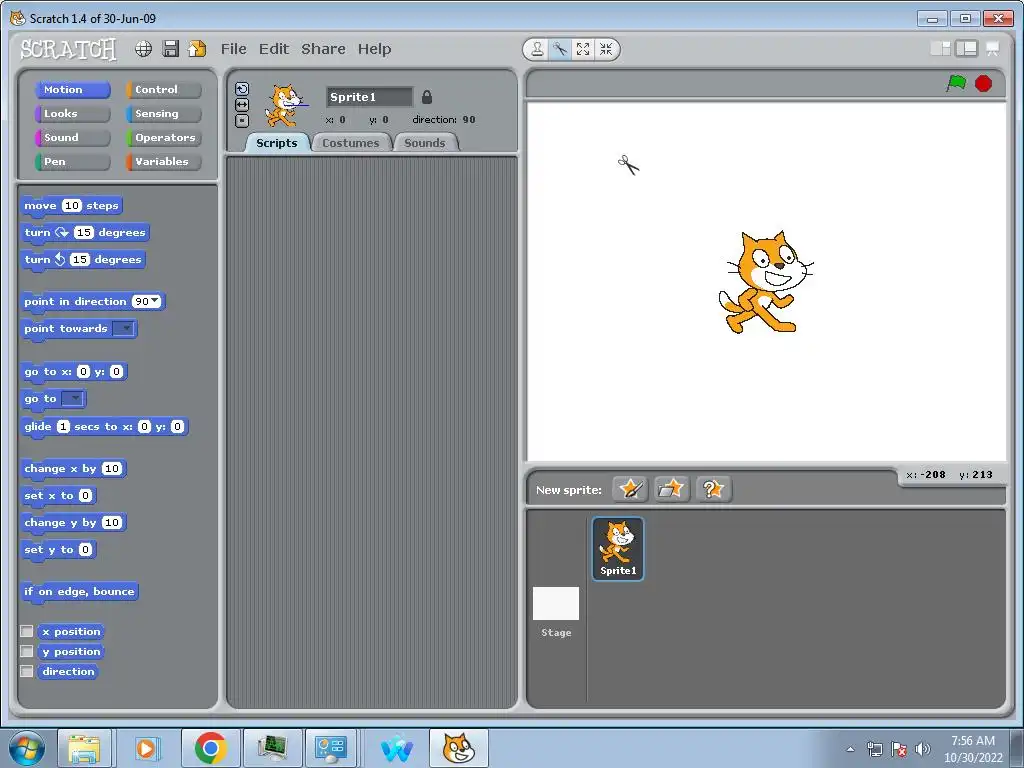Select the Sound block category

(x=72, y=138)
